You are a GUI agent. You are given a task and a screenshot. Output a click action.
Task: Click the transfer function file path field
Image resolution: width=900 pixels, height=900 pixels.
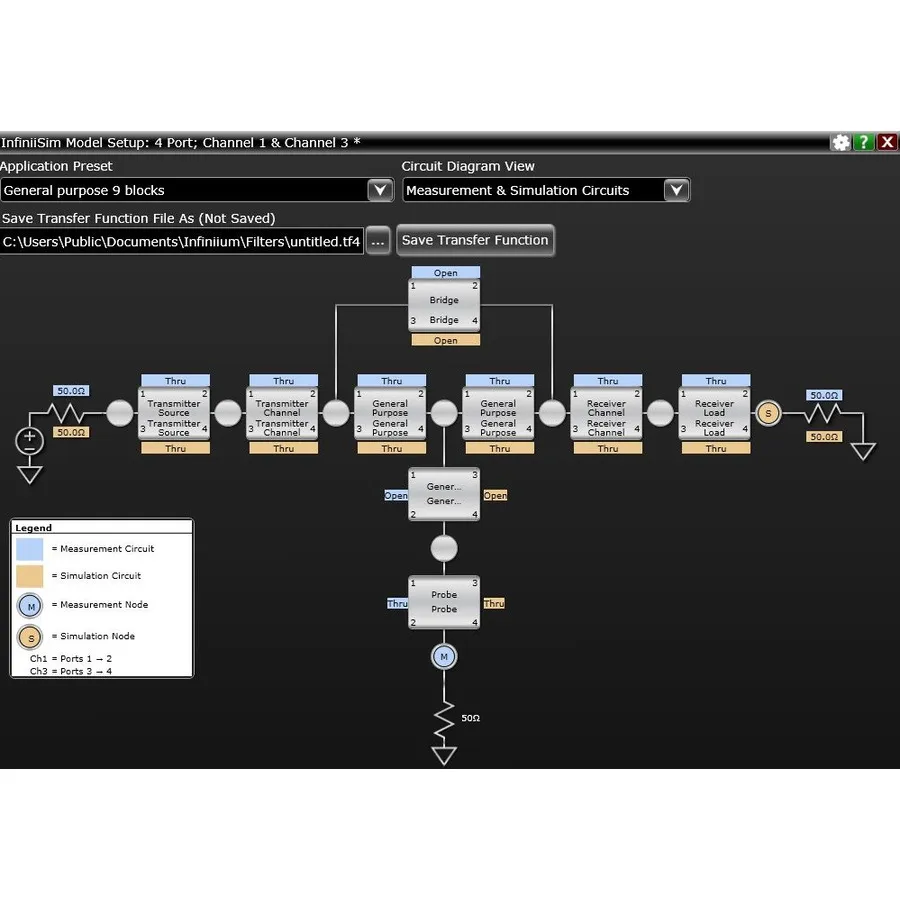coord(180,241)
